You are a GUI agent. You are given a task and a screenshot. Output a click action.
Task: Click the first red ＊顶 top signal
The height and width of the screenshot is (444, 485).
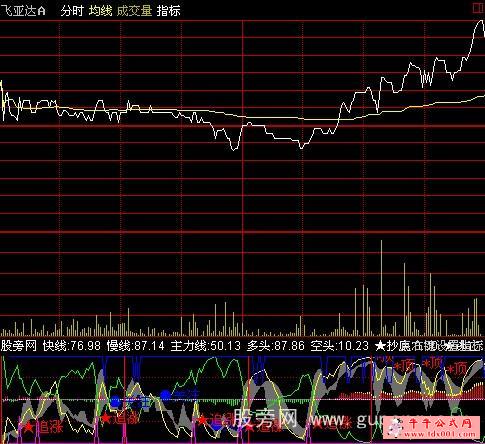[x=405, y=366]
